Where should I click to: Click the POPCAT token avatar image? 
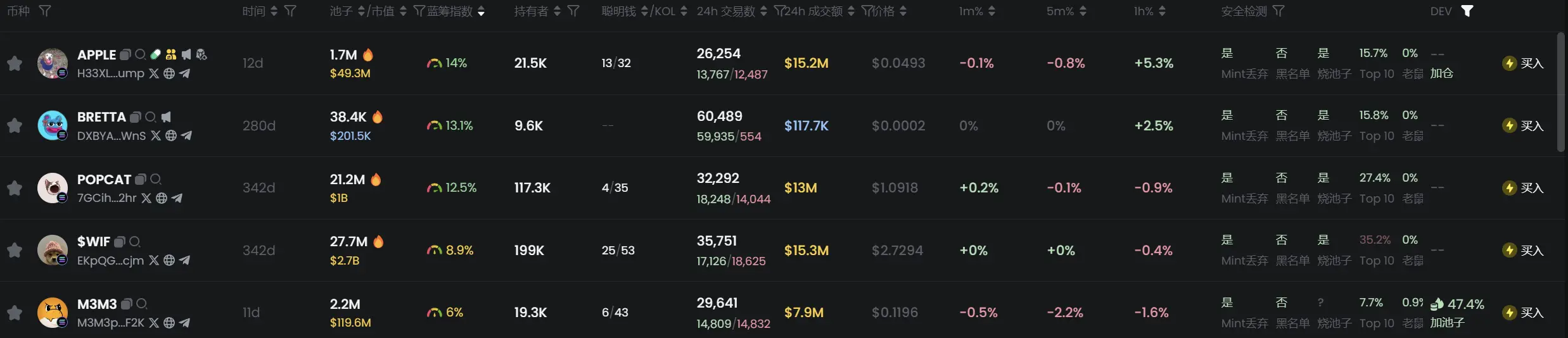(x=53, y=188)
